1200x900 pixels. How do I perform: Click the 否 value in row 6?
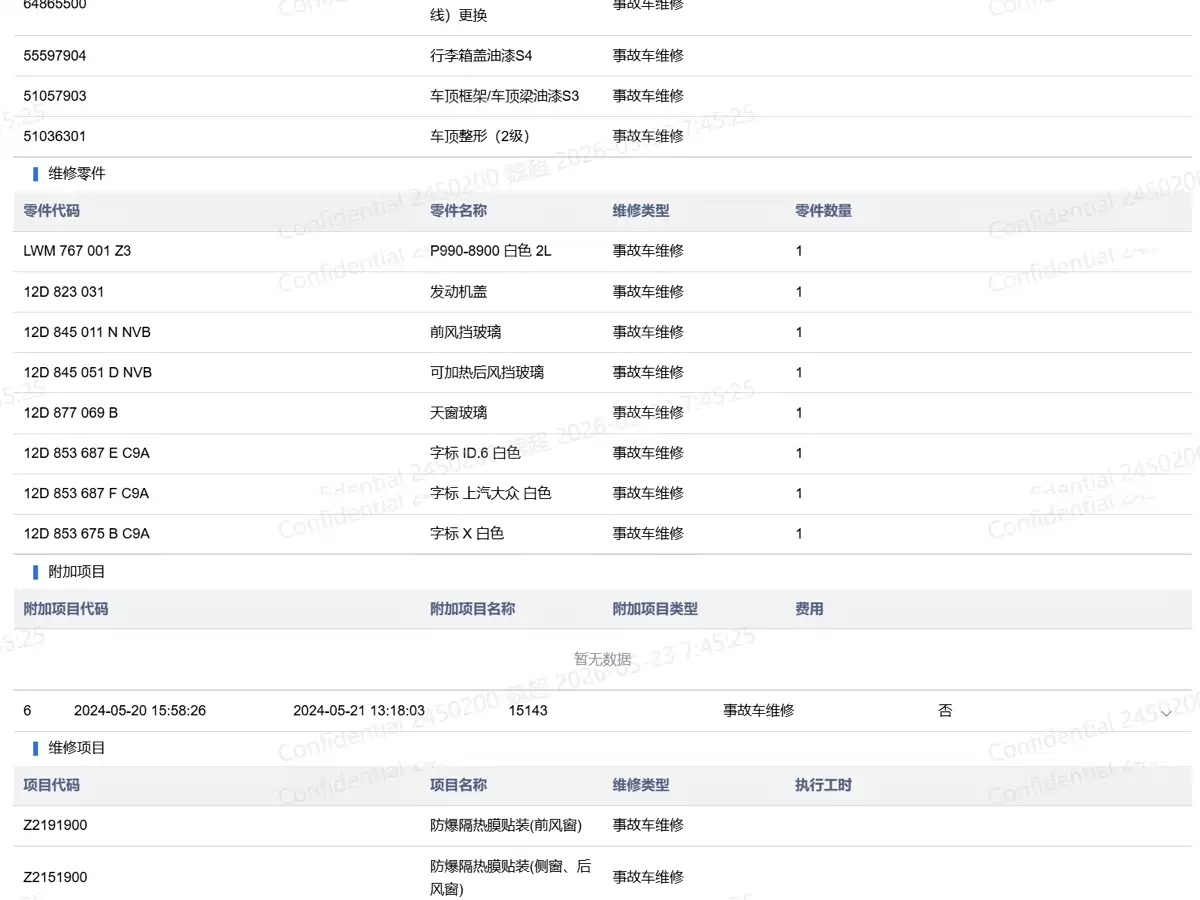(x=945, y=711)
